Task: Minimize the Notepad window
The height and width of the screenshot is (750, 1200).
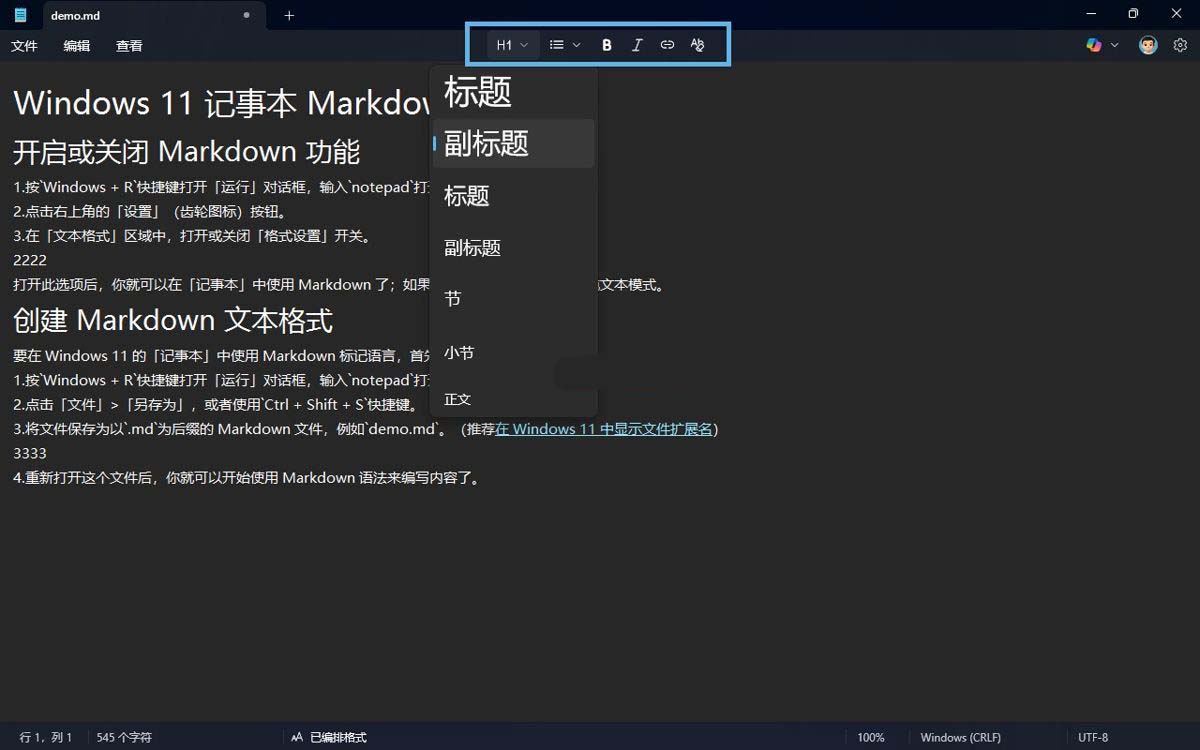Action: tap(1090, 14)
